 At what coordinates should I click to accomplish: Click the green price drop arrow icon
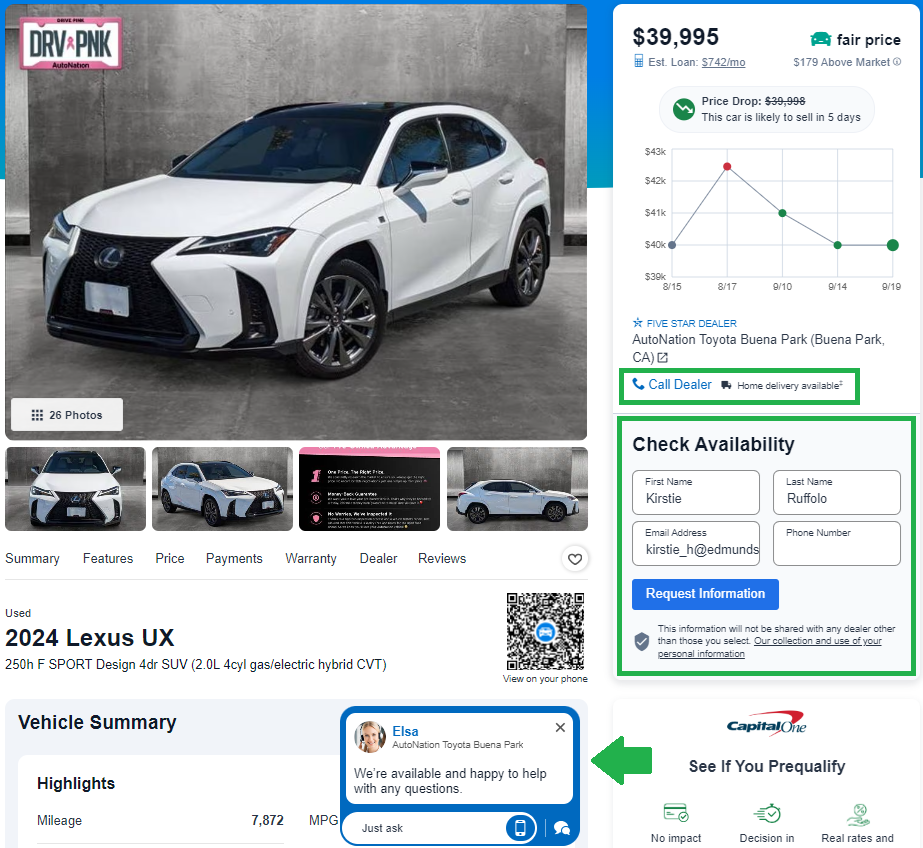[x=684, y=109]
